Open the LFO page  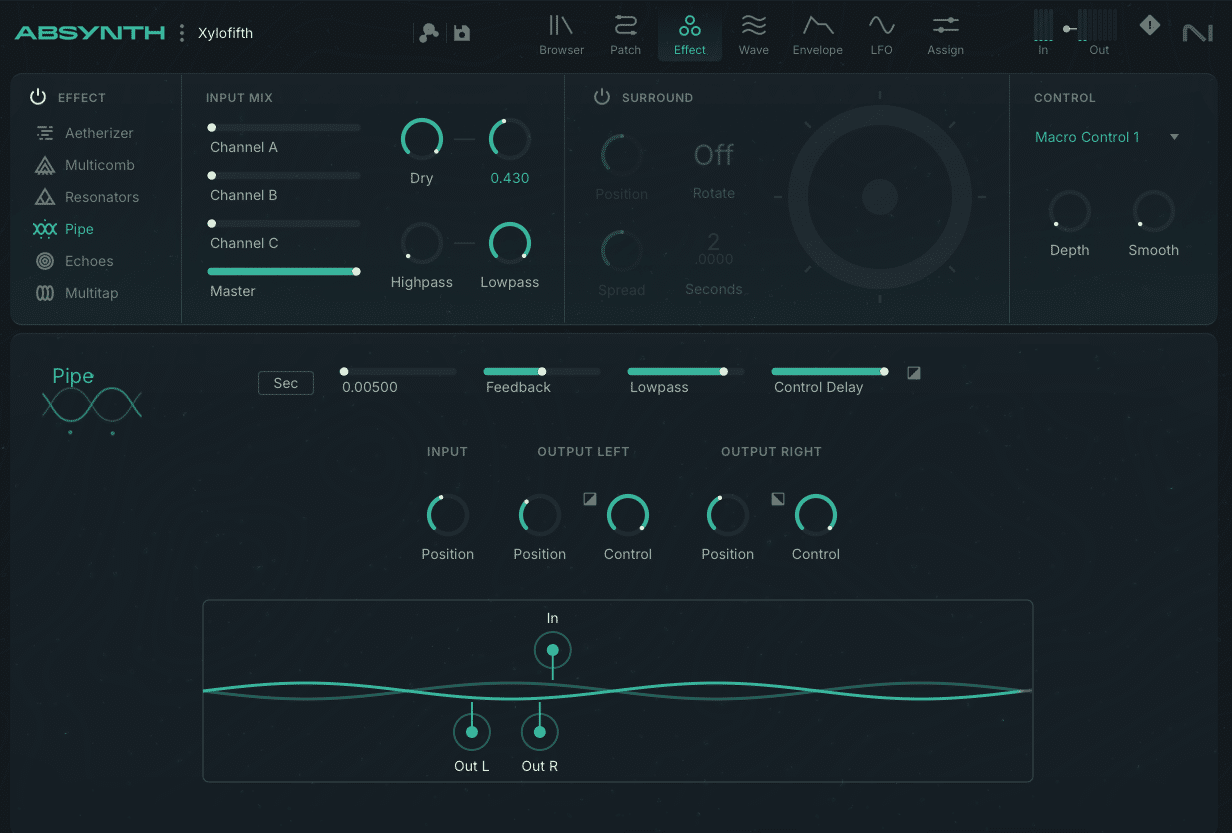tap(881, 34)
